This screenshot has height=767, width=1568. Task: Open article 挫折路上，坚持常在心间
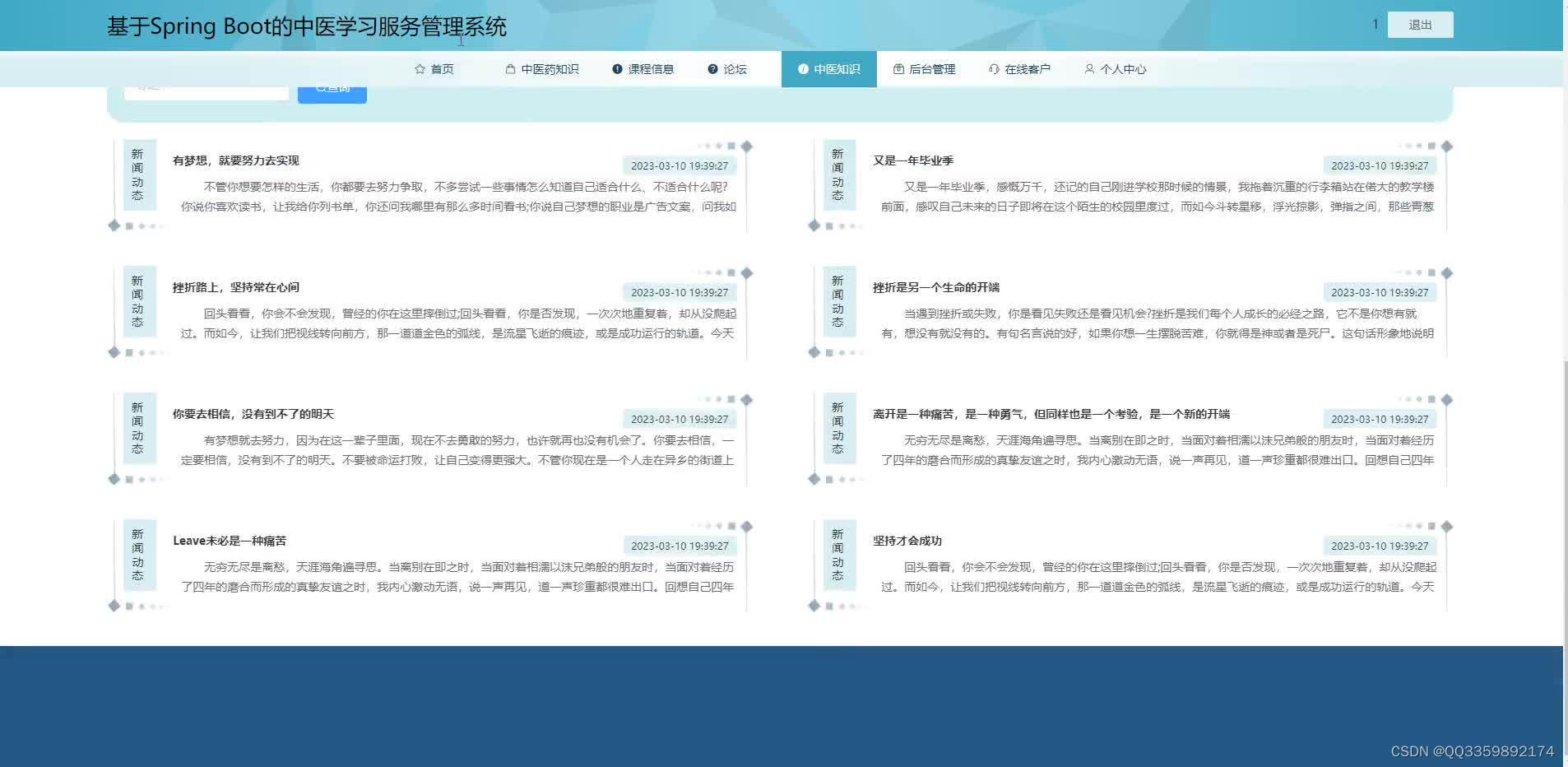236,287
